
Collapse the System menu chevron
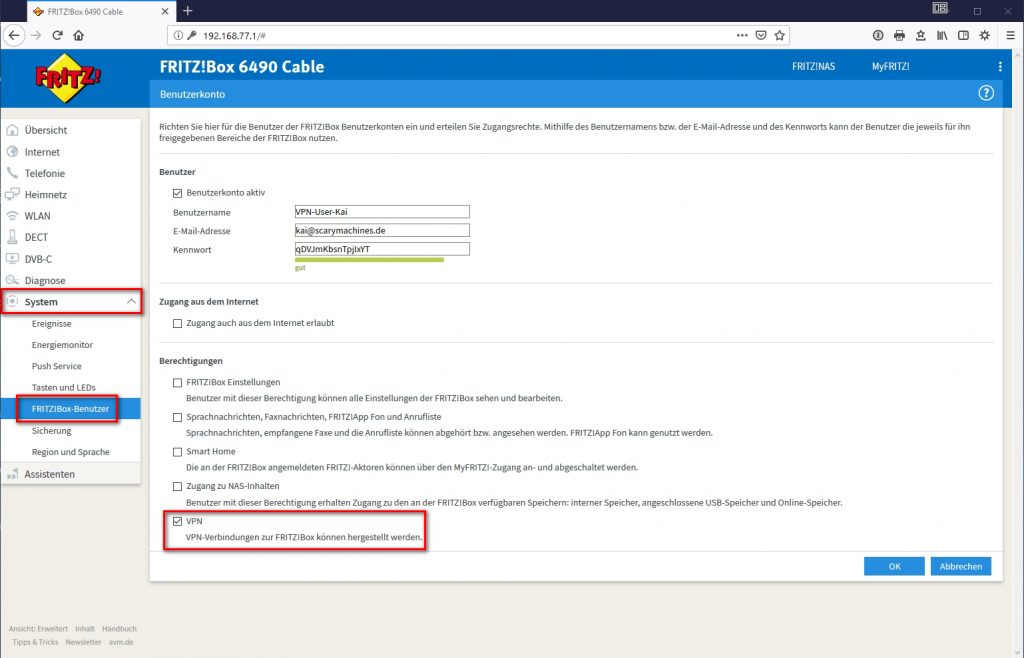(130, 301)
